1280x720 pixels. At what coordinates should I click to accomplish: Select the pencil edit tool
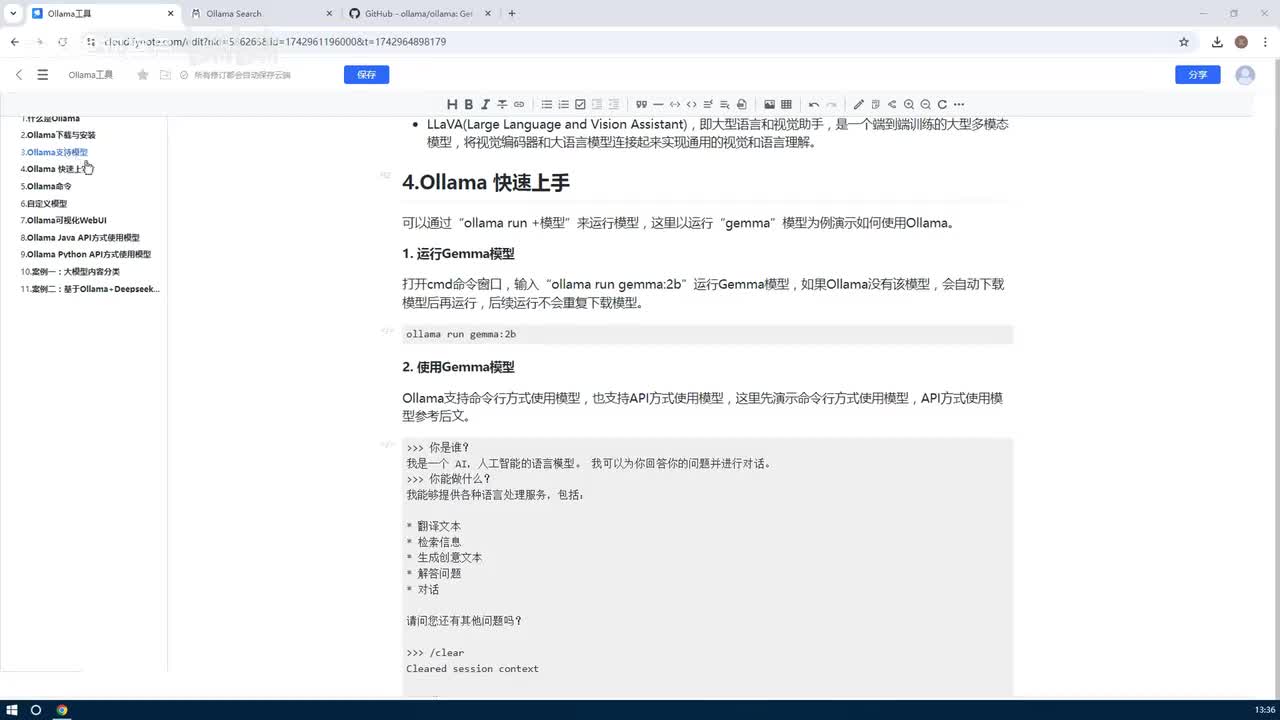858,104
